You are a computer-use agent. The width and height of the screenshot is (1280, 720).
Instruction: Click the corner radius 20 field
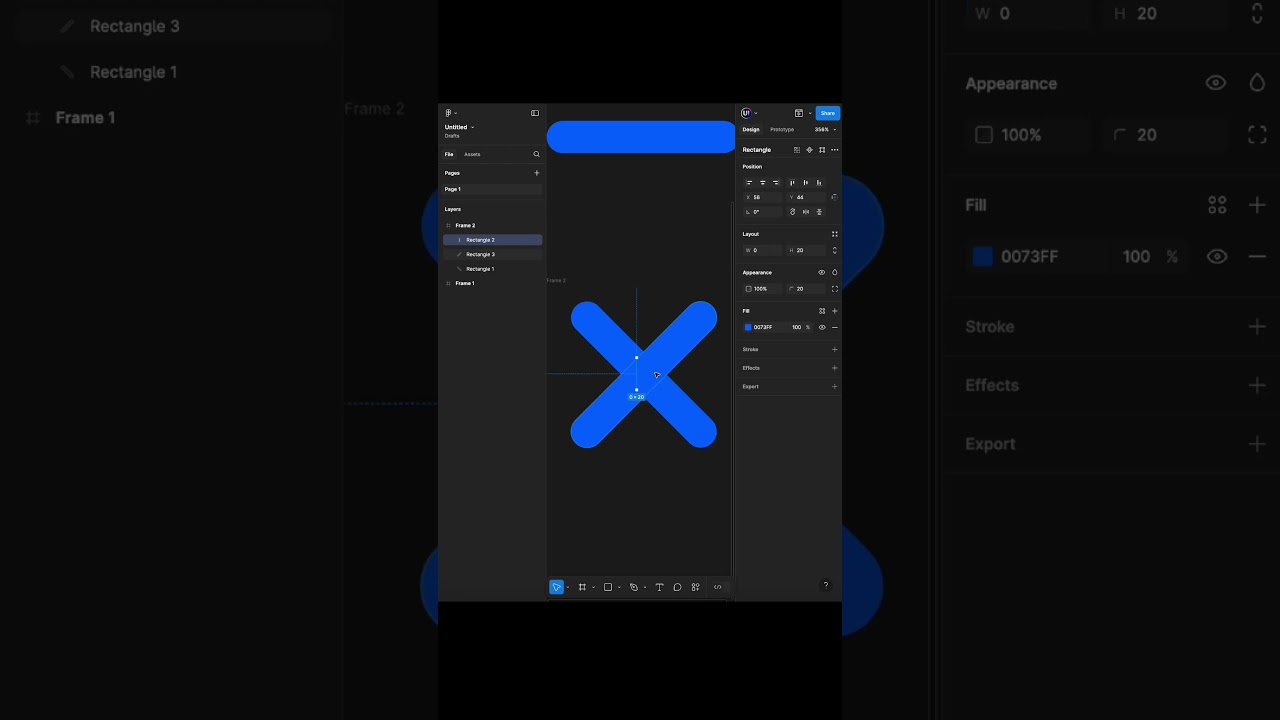805,289
